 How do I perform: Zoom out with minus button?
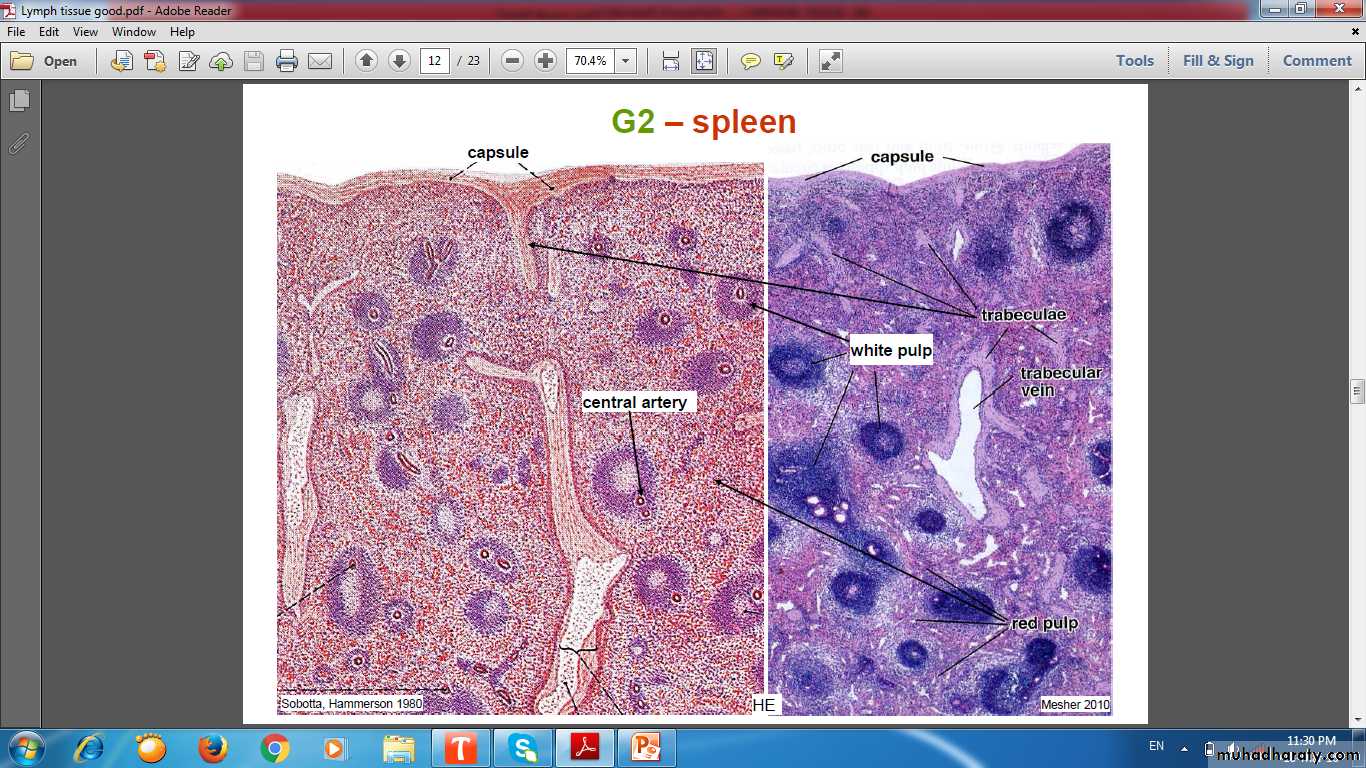pos(512,61)
